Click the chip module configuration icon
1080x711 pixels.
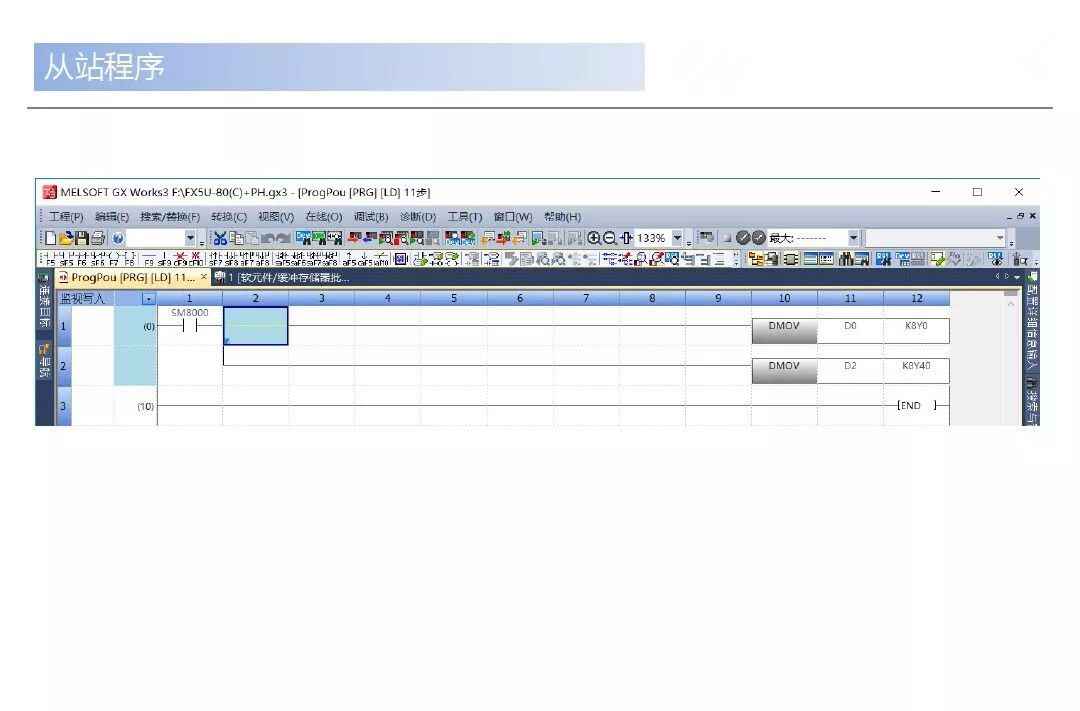point(791,258)
